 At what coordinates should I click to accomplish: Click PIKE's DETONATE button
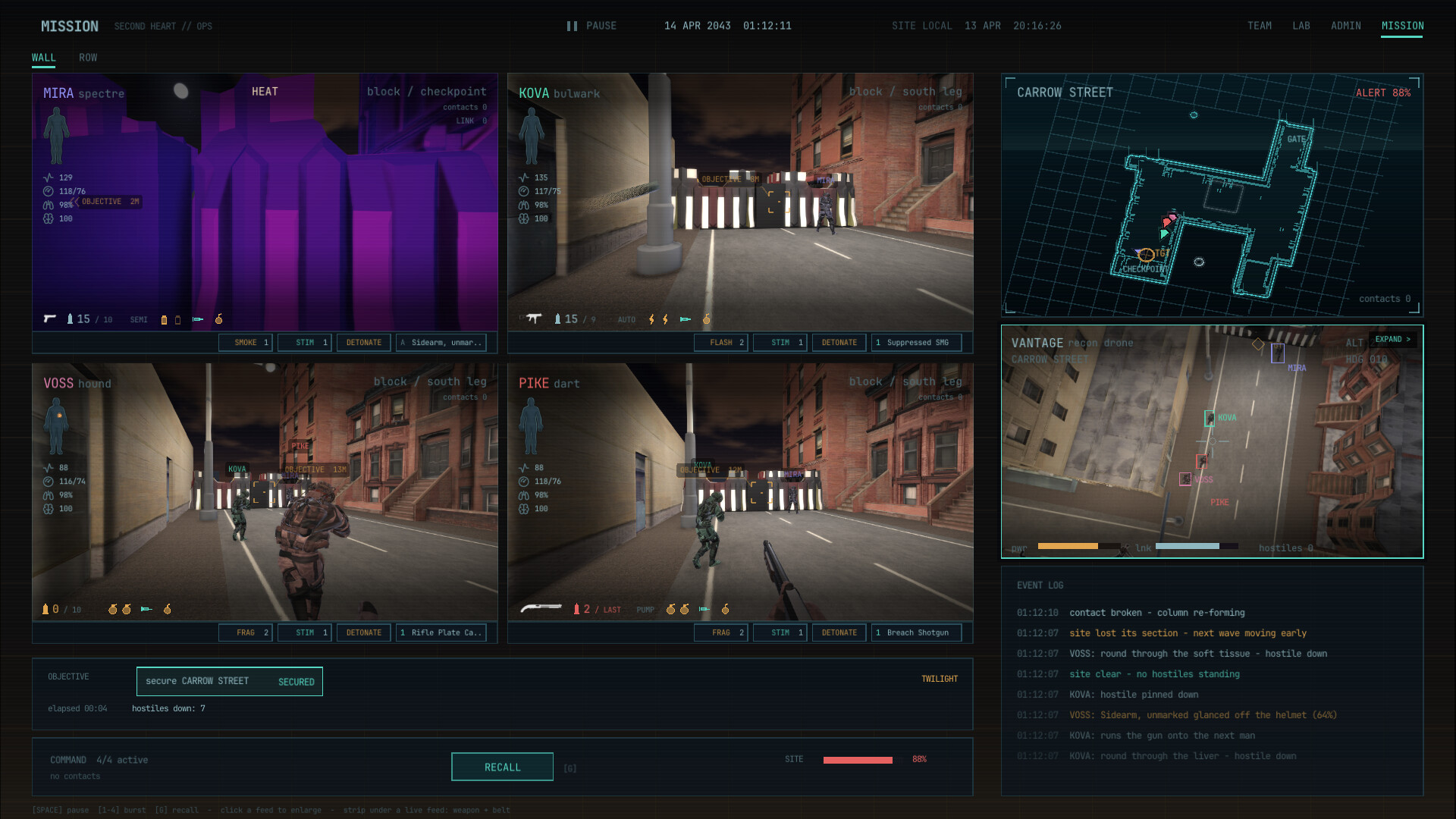(x=839, y=632)
